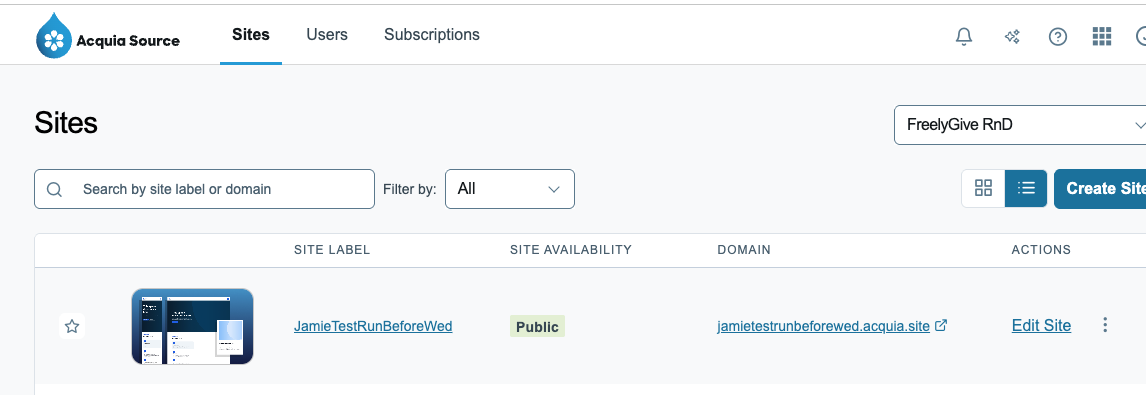
Task: Open more actions menu for JamieTestRunBeforeWed
Action: [1105, 325]
